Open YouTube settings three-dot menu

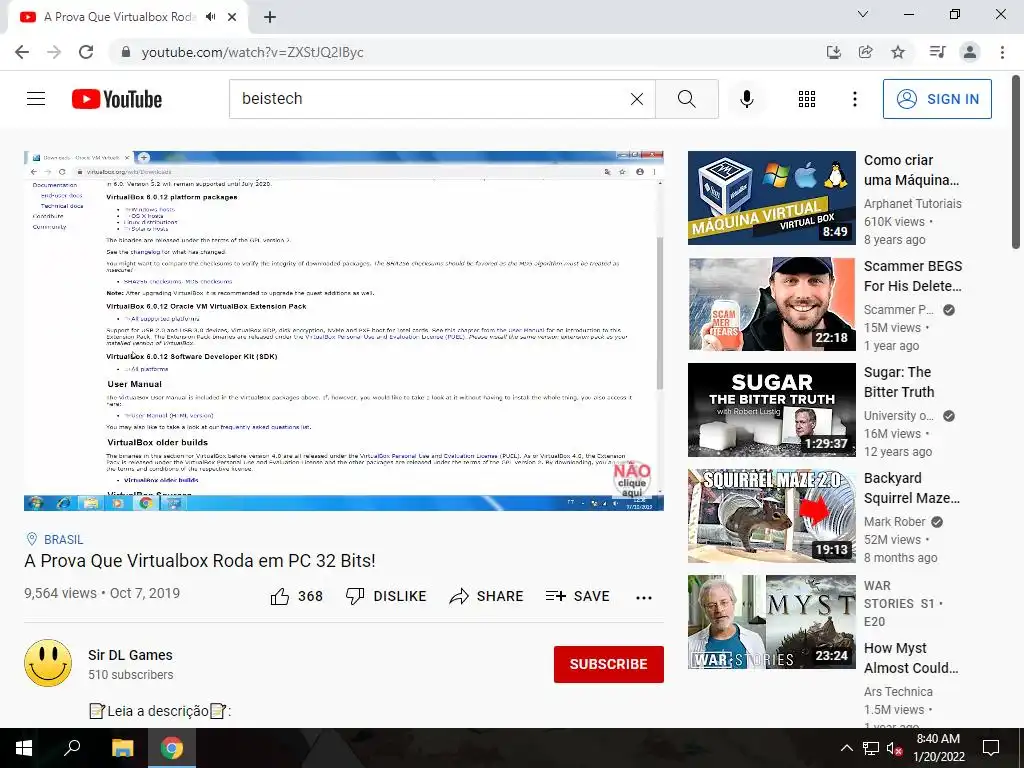[854, 99]
